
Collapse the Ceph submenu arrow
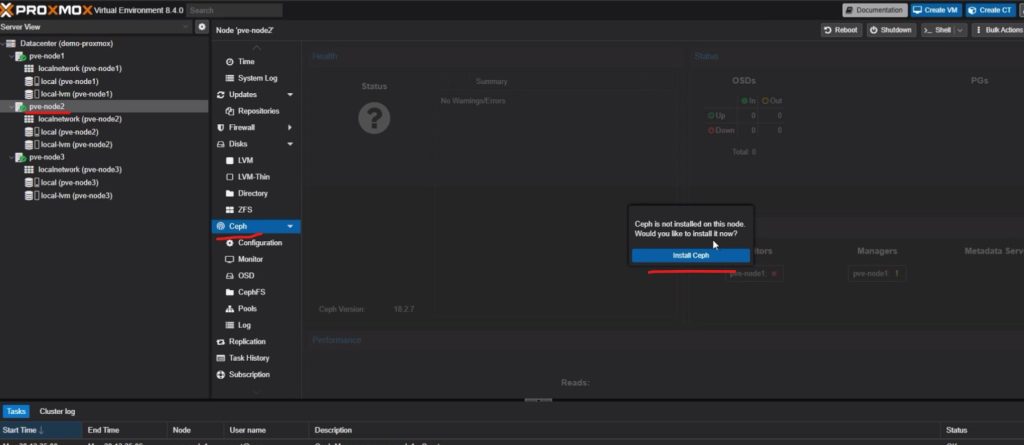point(290,226)
